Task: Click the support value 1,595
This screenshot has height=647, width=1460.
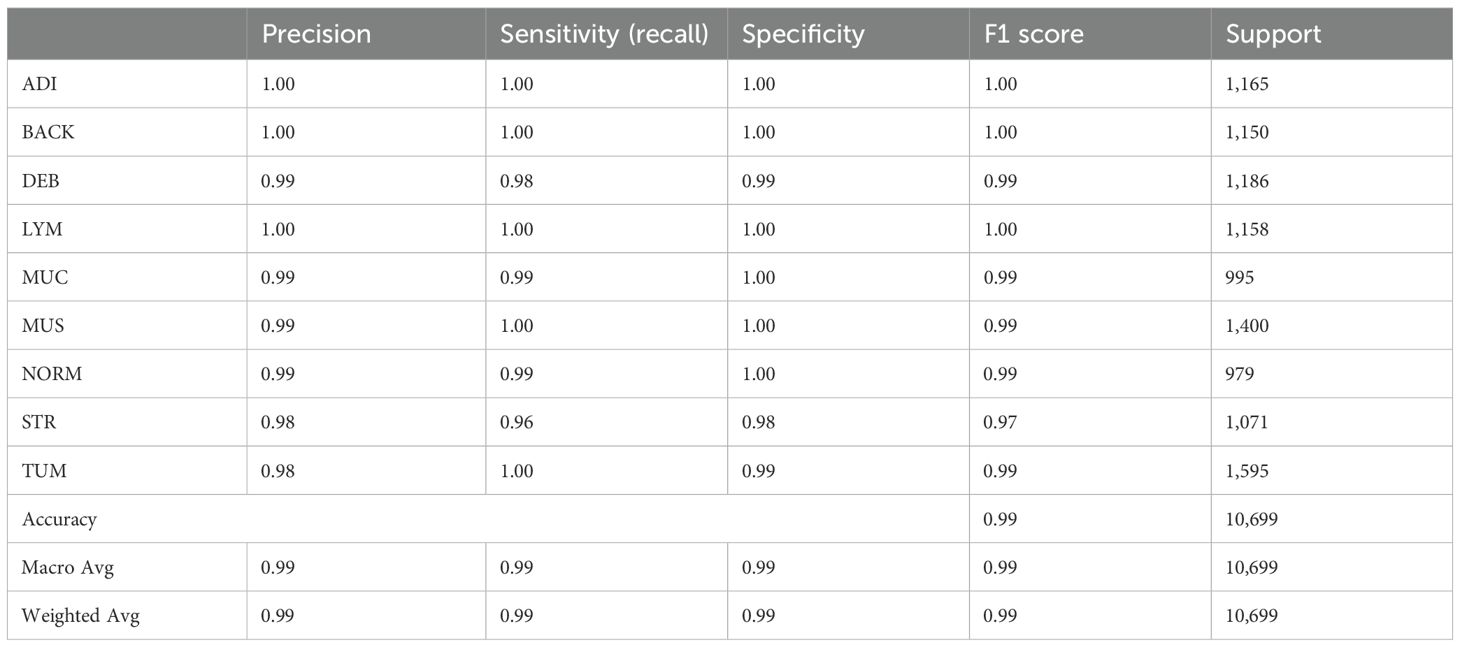Action: (1247, 471)
